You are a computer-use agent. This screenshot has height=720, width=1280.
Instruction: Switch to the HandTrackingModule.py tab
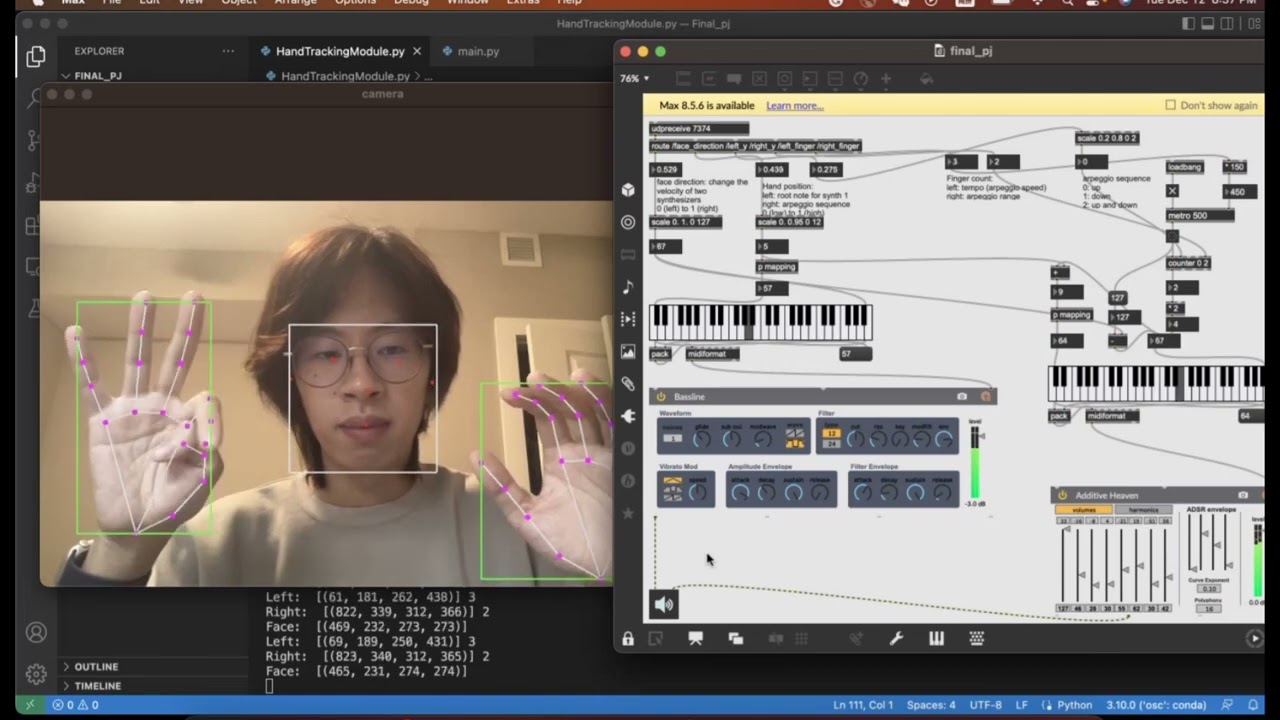340,51
